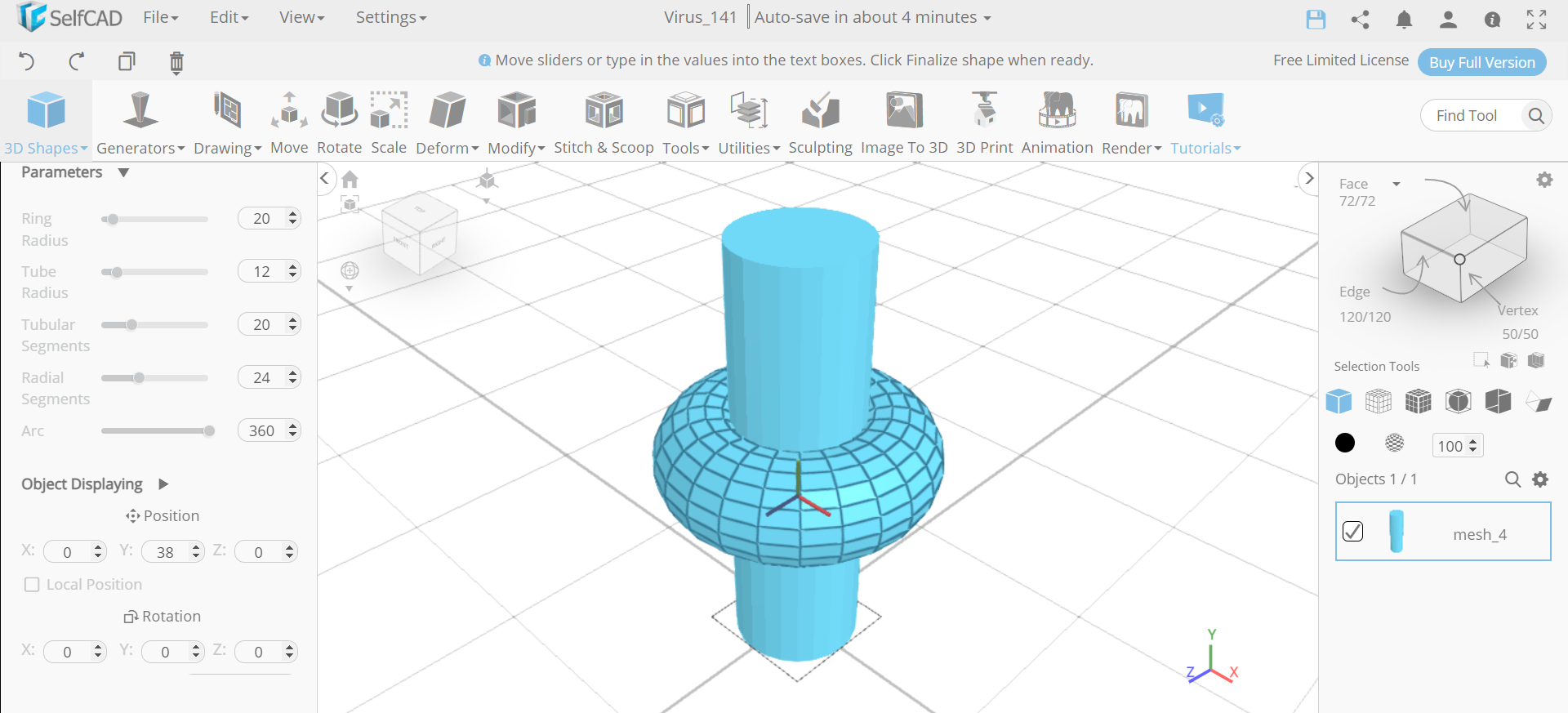Toggle the wireframe cube selection mode
This screenshot has height=713, width=1568.
[1379, 401]
